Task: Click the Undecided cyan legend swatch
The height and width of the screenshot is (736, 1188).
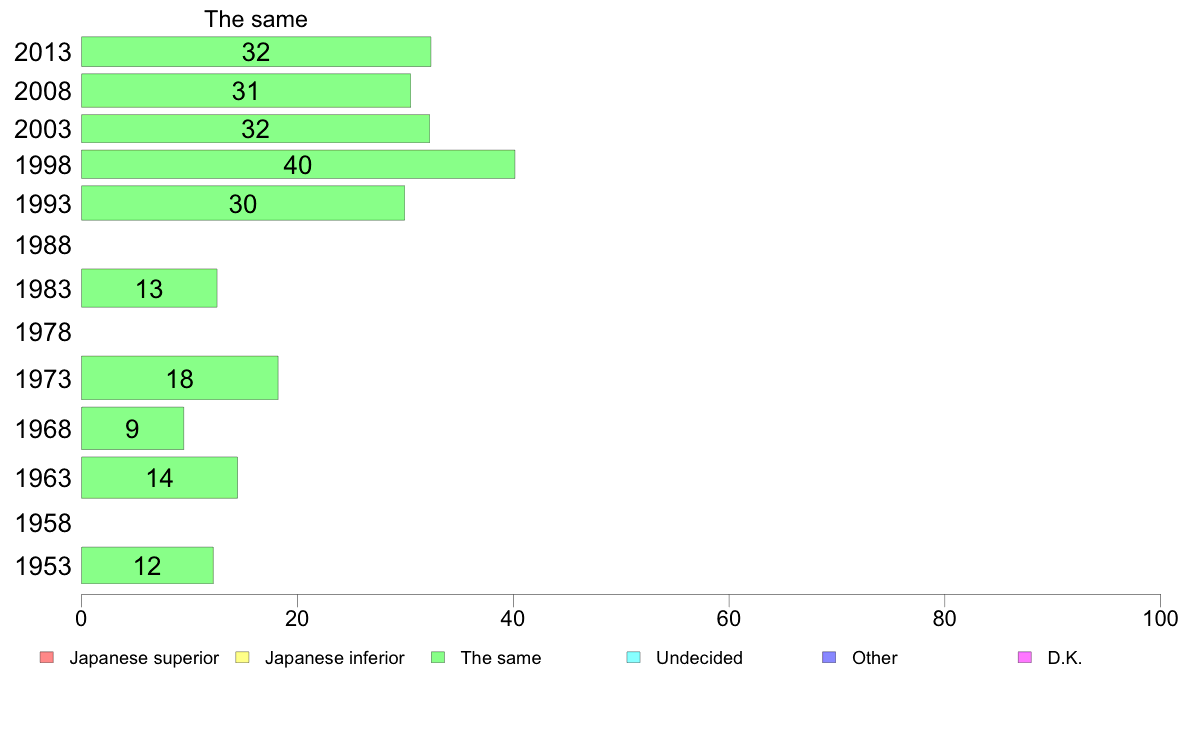Action: pyautogui.click(x=633, y=657)
